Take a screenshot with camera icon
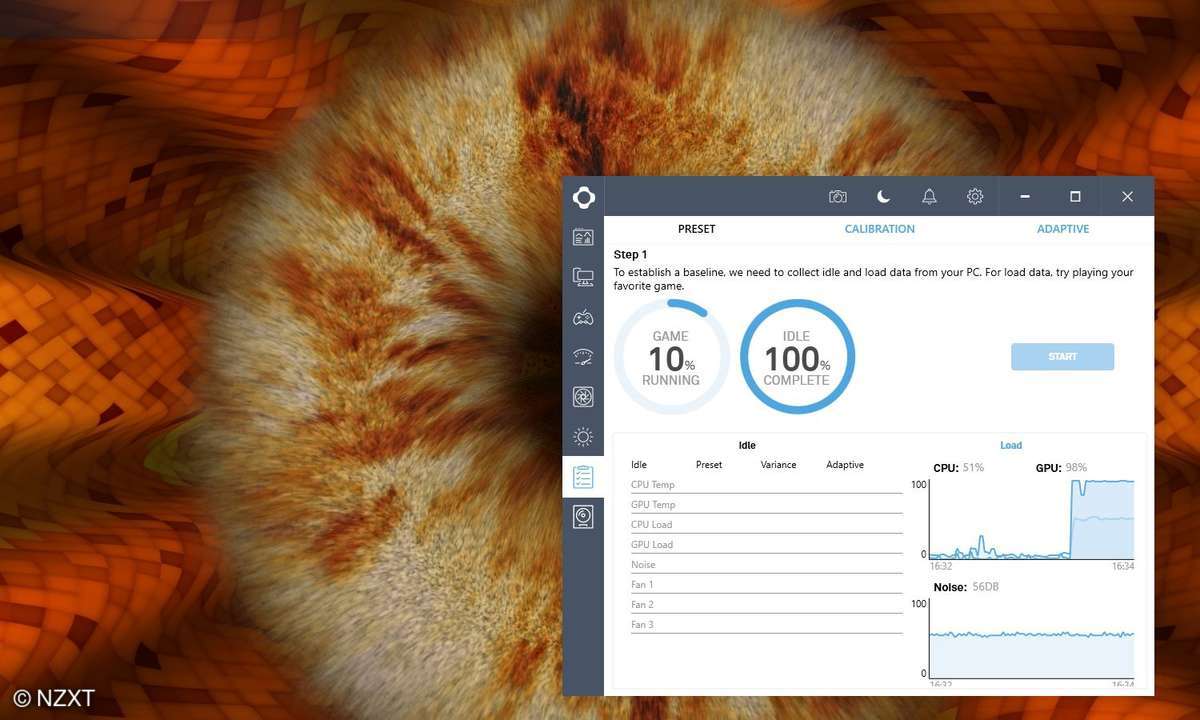The image size is (1200, 720). pyautogui.click(x=838, y=197)
